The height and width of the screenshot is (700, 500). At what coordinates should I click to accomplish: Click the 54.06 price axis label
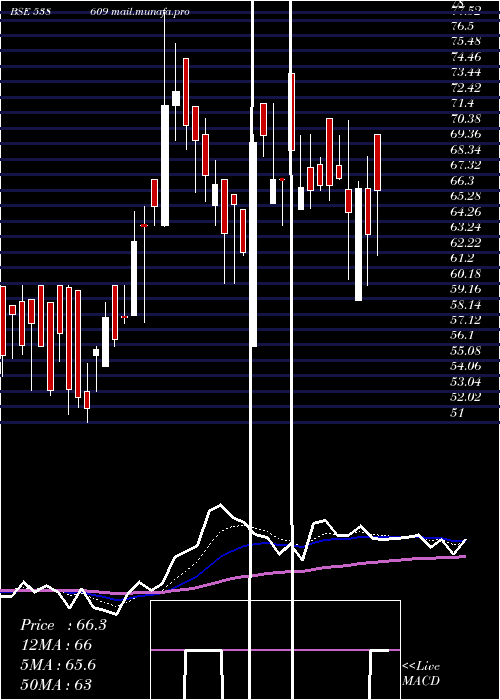[466, 367]
